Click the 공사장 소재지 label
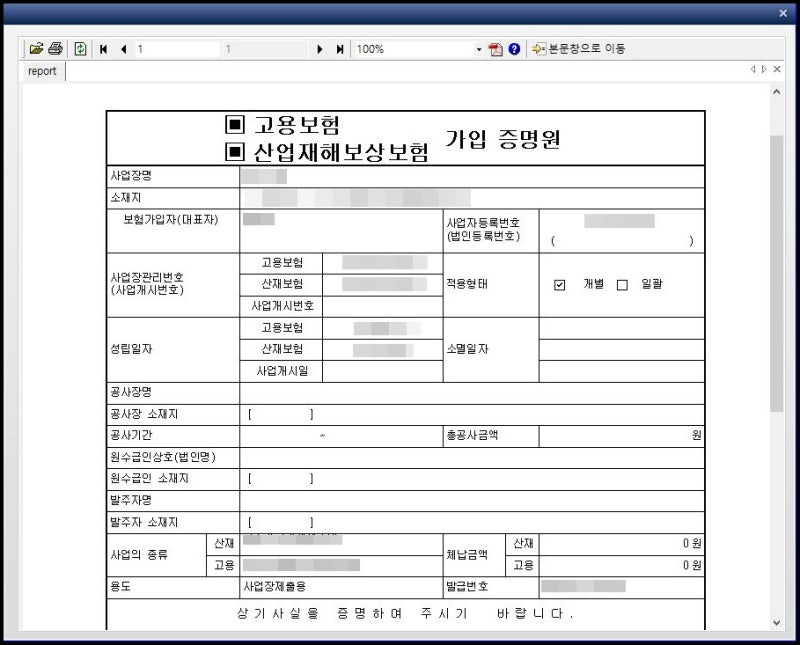 point(144,414)
